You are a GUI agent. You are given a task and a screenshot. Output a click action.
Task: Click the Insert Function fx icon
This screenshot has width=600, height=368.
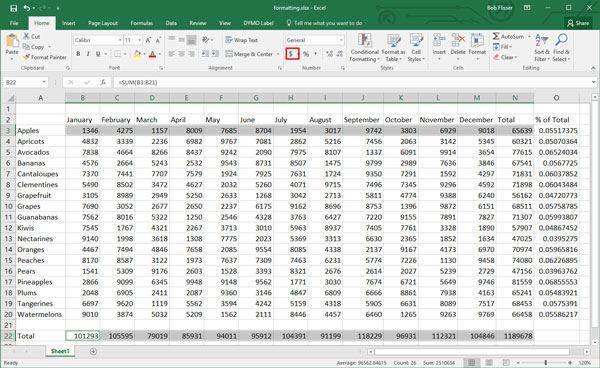(x=103, y=82)
